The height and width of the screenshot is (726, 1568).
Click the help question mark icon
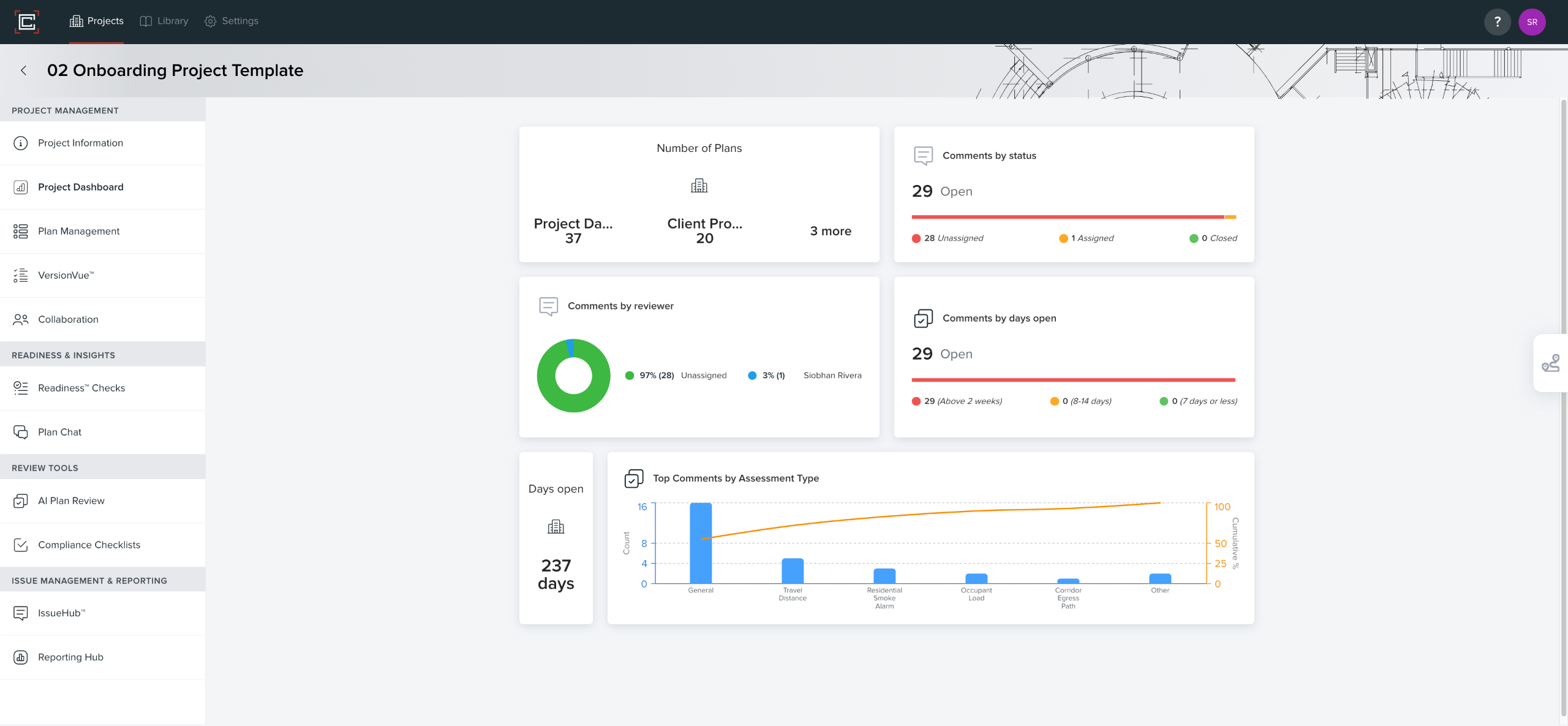[1497, 22]
